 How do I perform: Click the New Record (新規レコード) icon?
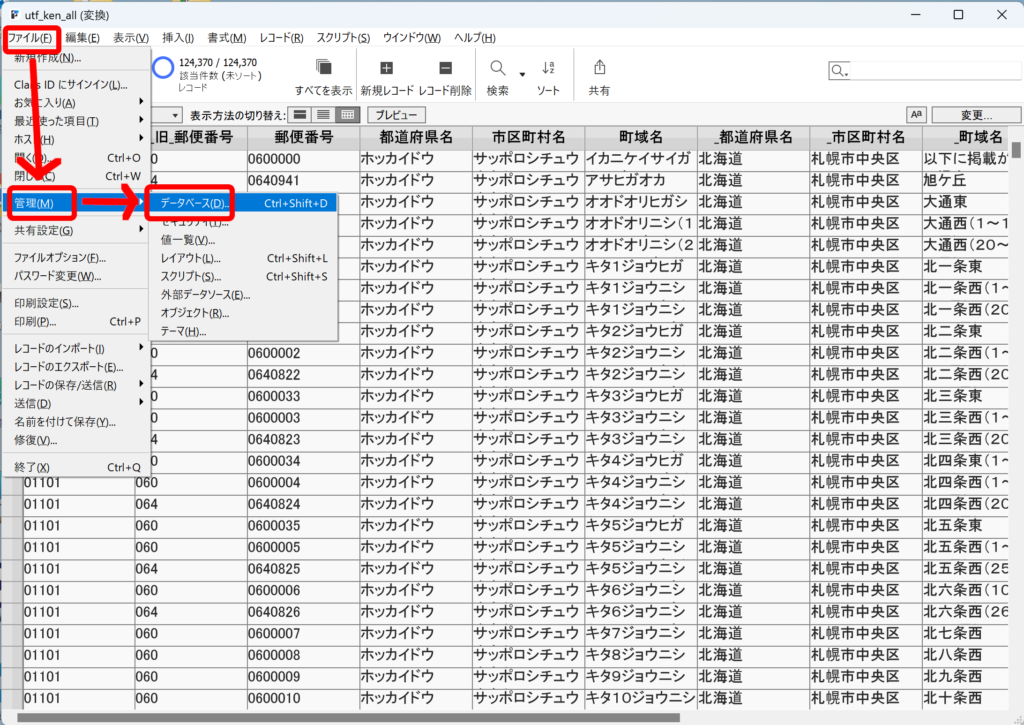pyautogui.click(x=386, y=68)
